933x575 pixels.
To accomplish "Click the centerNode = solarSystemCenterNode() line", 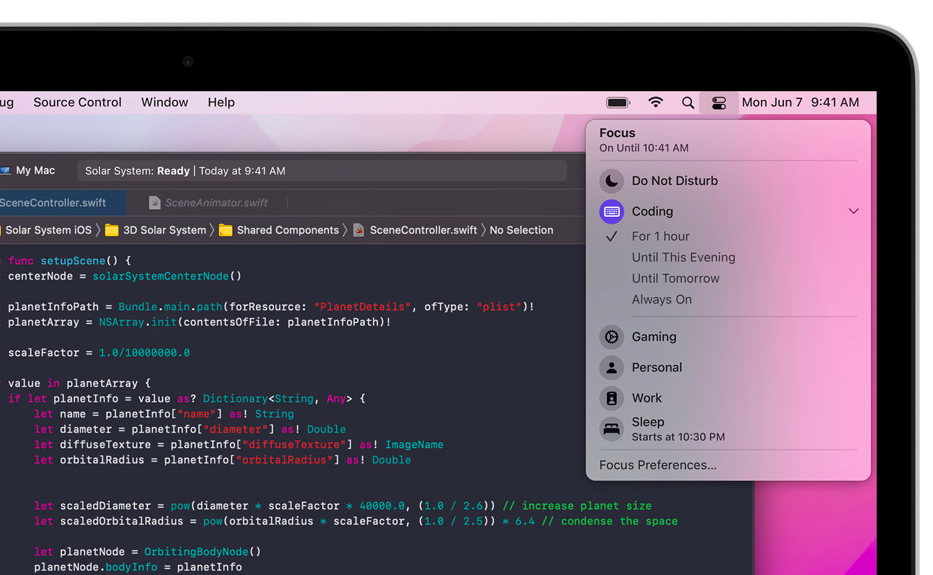I will (x=124, y=276).
